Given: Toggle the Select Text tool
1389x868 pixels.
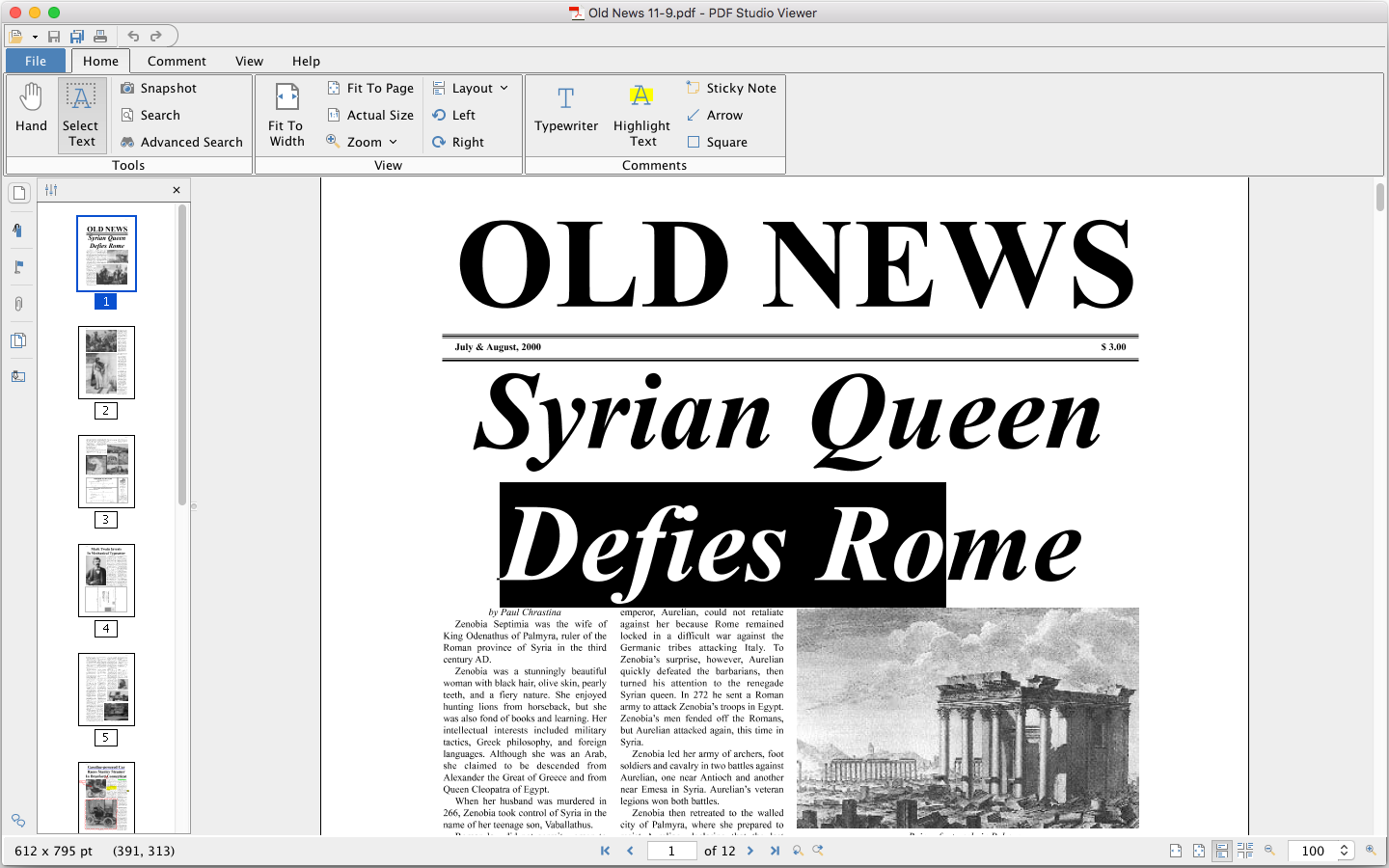Looking at the screenshot, I should point(81,115).
